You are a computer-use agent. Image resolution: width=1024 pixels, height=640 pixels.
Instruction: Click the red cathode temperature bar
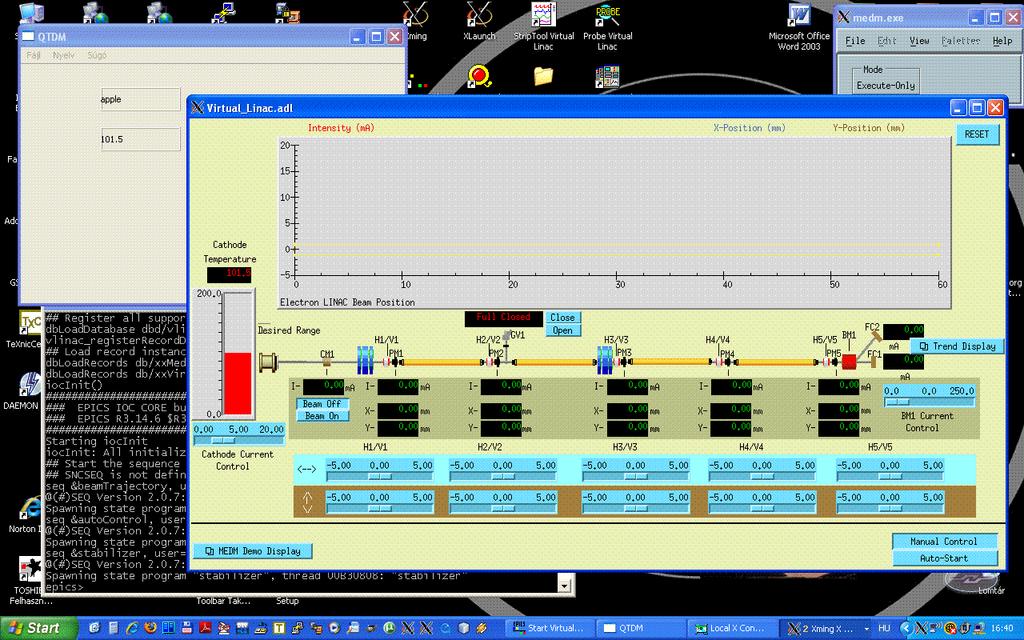click(x=238, y=384)
